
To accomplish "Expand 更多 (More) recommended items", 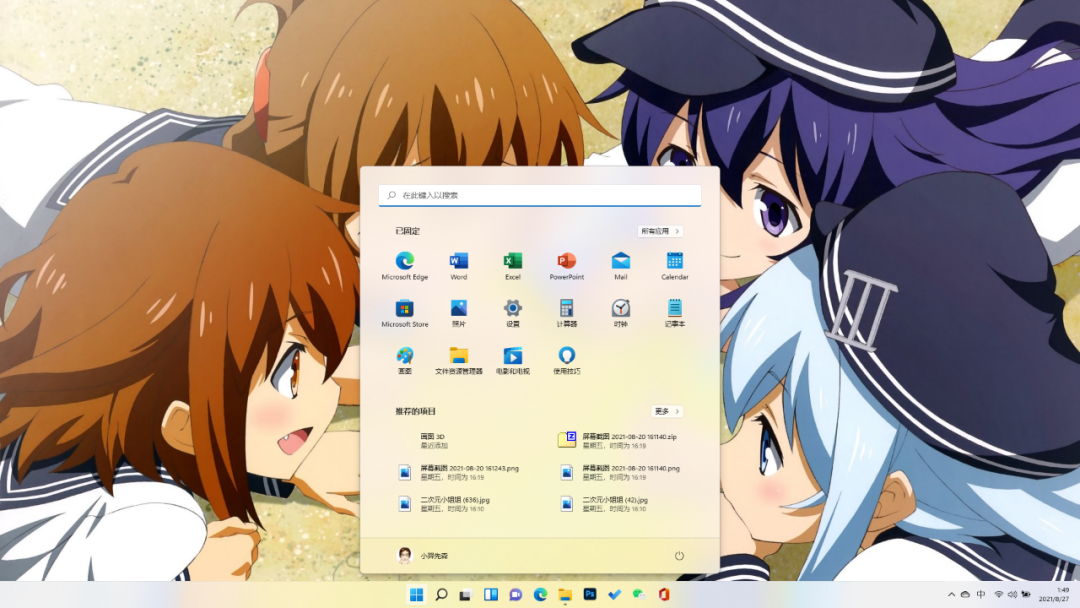I will click(x=667, y=411).
